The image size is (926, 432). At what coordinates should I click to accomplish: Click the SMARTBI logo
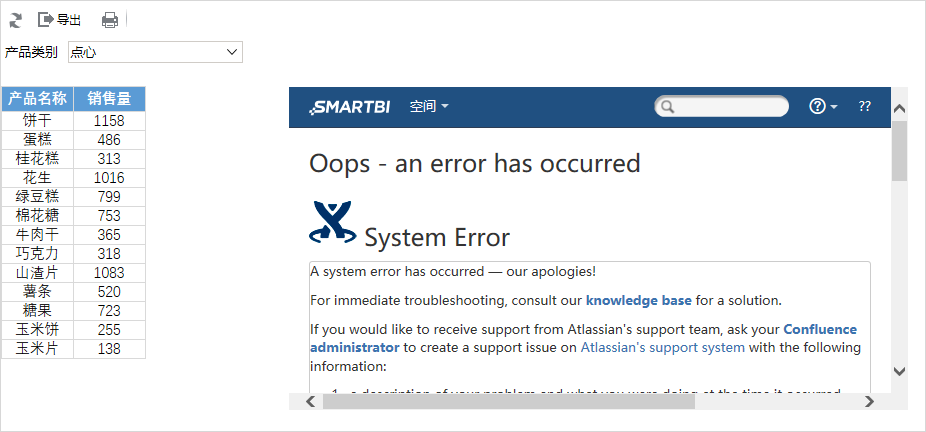[x=349, y=107]
